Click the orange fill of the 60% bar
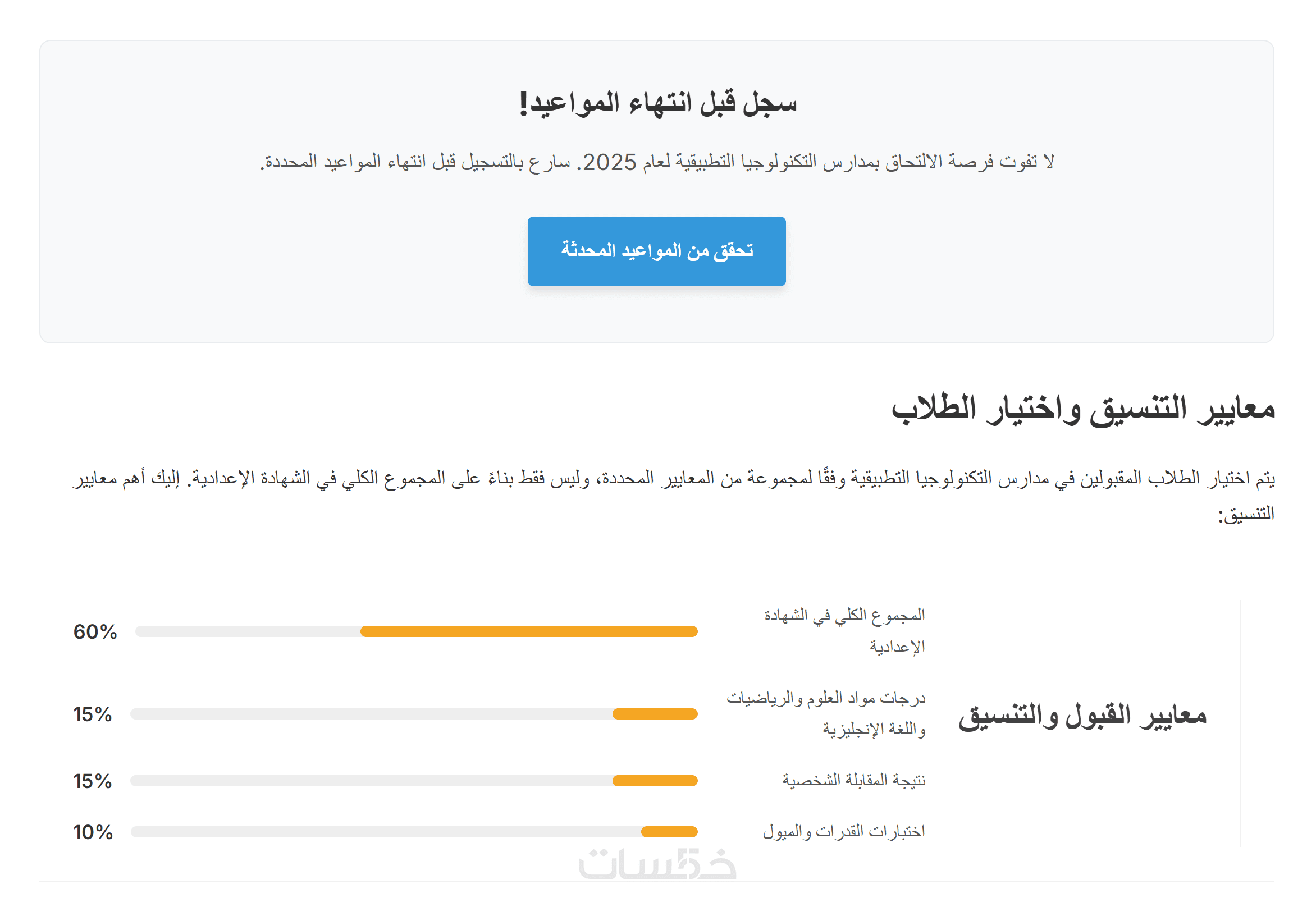1316x898 pixels. (528, 631)
